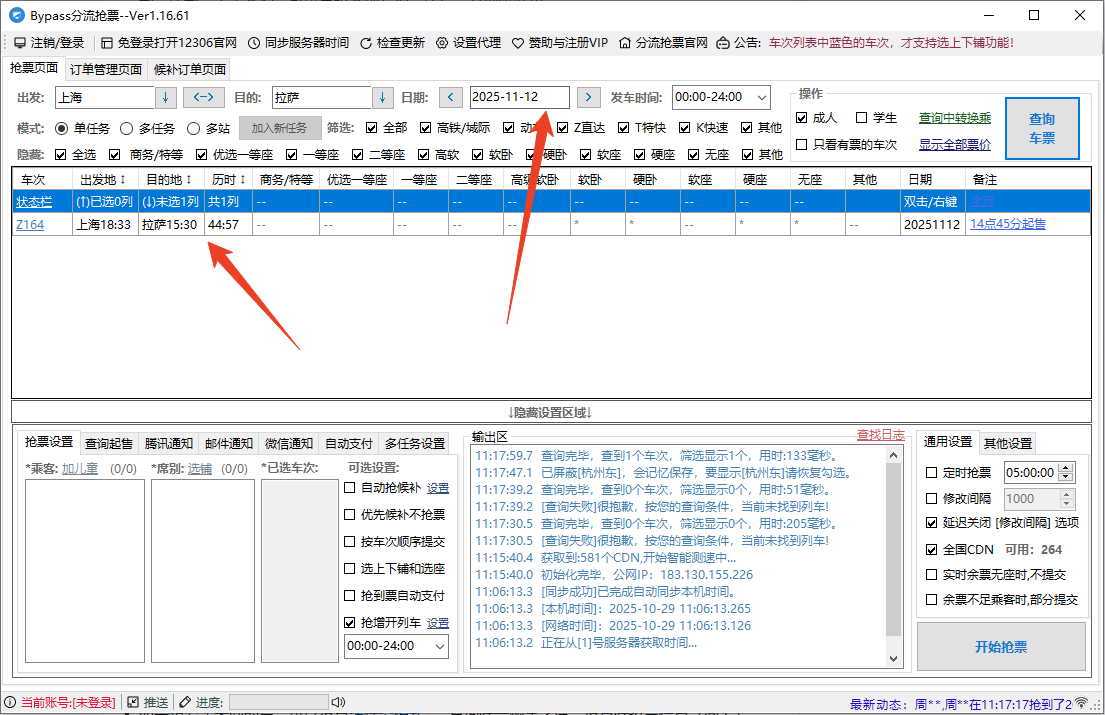Viewport: 1105px width, 715px height.
Task: Click 同步服务器时间 sync time icon
Action: 255,43
